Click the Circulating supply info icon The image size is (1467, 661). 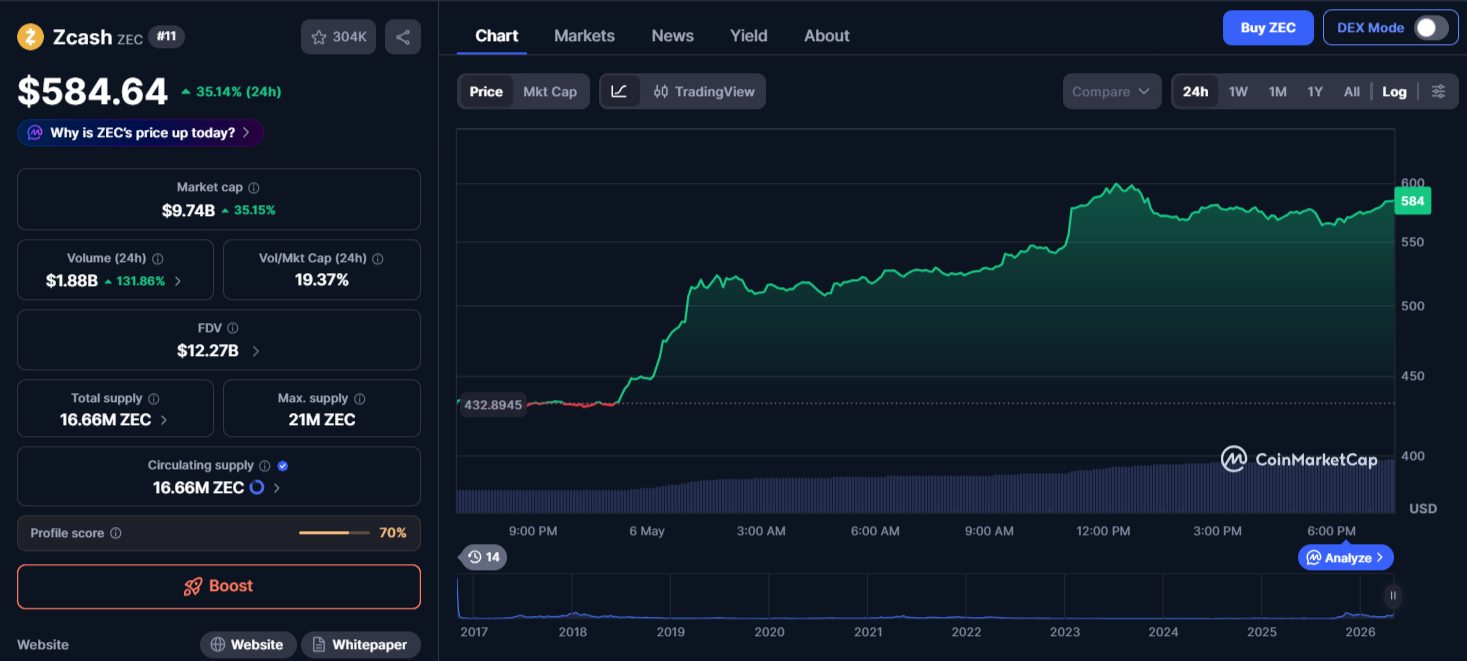(265, 466)
